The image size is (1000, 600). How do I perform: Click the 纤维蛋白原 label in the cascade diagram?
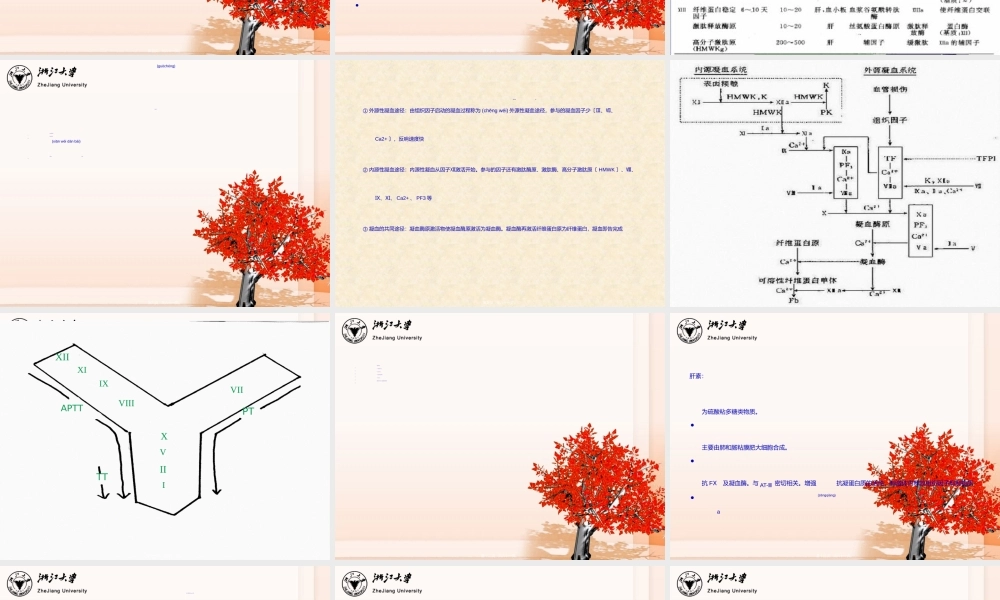click(x=768, y=243)
